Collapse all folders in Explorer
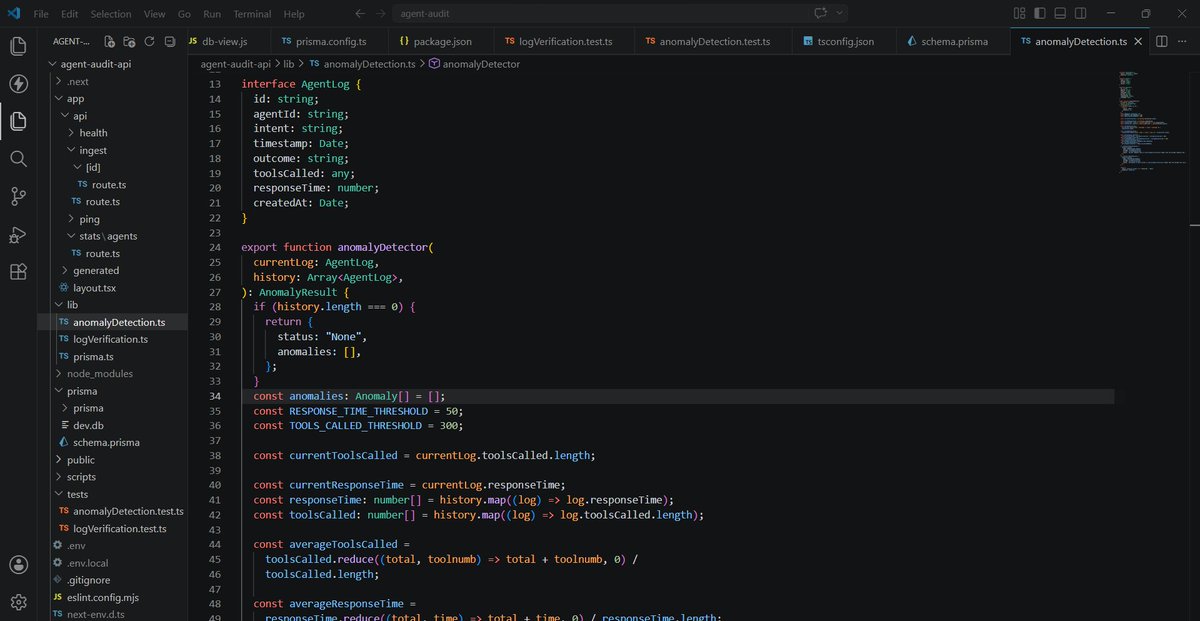 170,42
